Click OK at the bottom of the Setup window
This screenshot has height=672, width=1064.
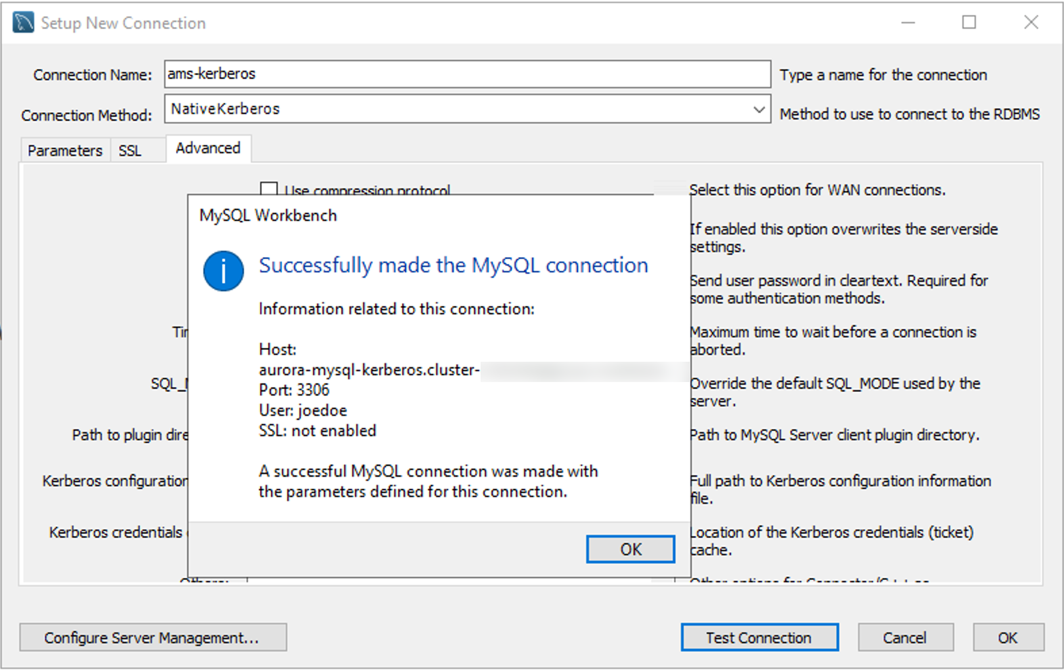tap(1008, 637)
